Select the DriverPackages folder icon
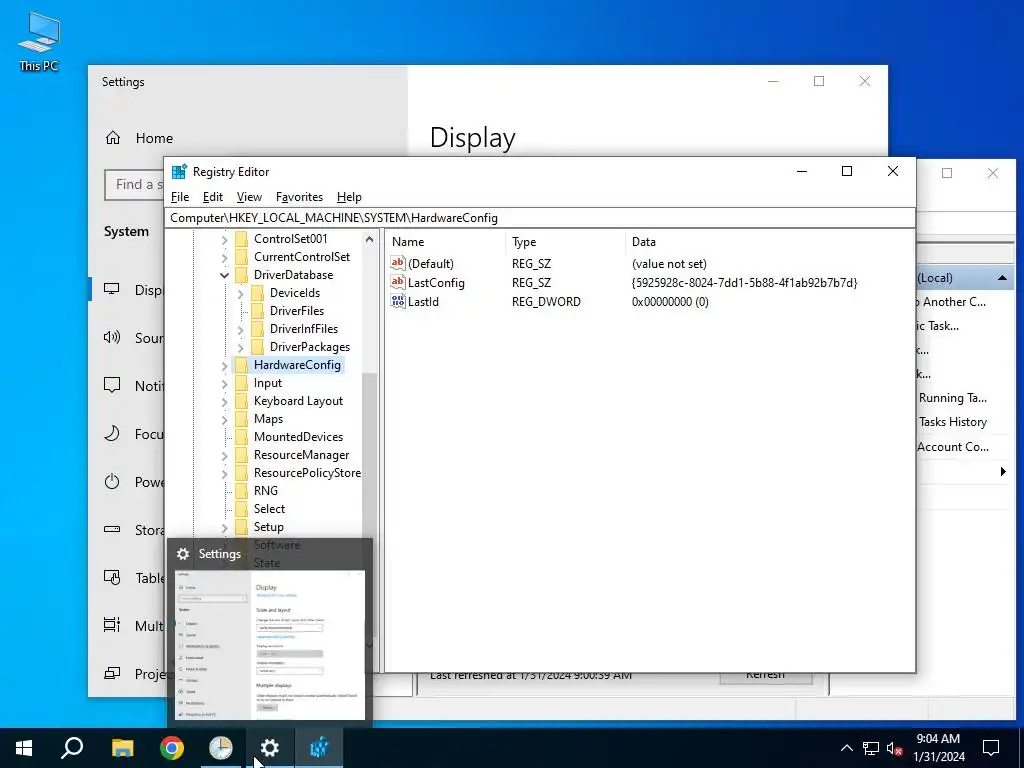 click(257, 346)
